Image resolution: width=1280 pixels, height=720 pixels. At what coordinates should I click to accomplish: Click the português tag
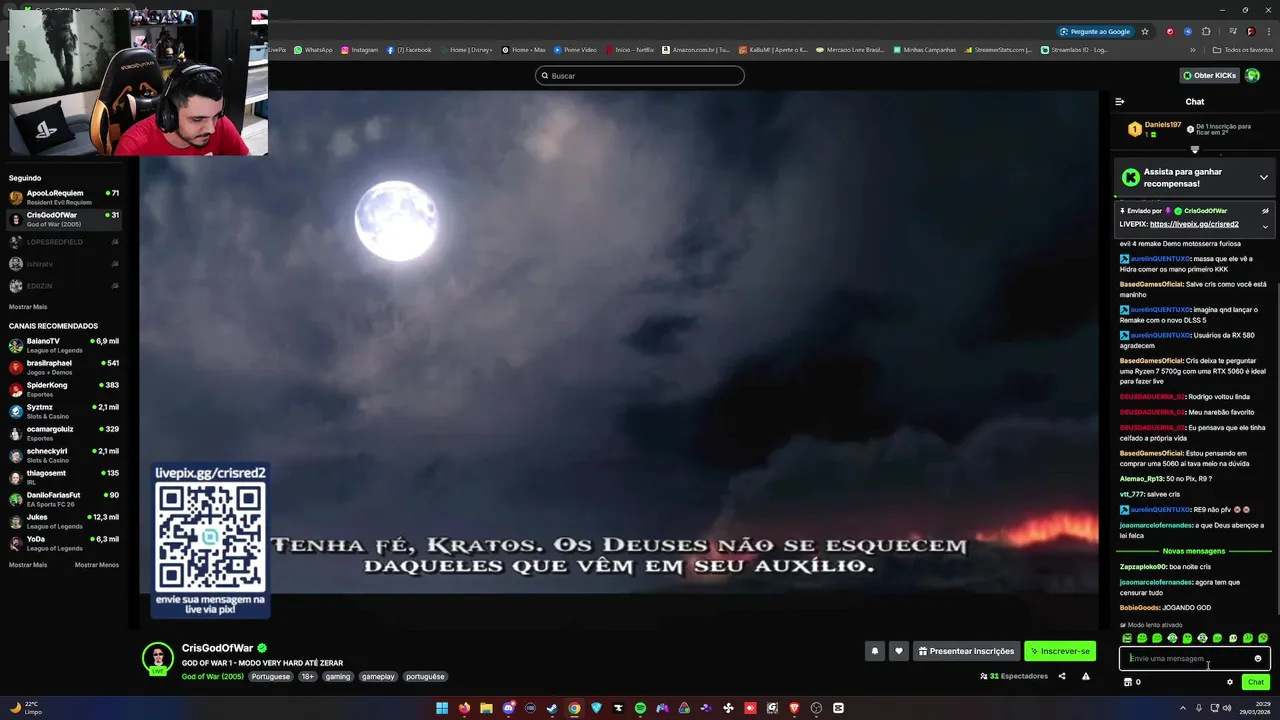425,676
